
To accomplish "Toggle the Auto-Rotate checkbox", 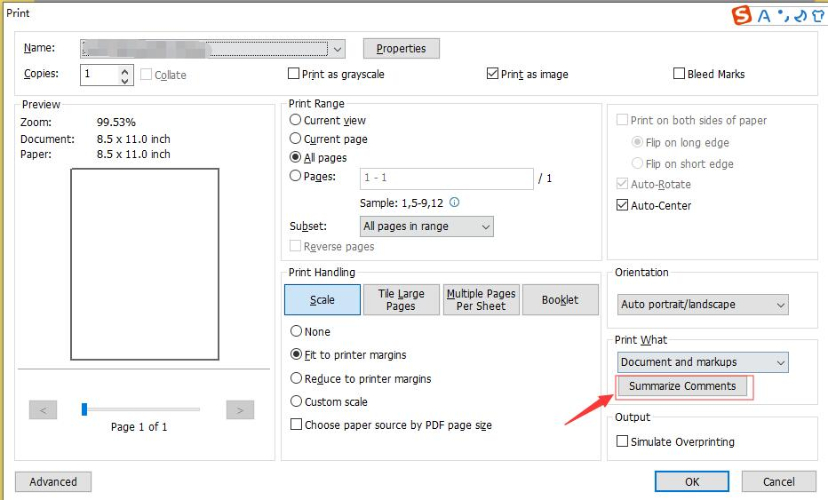I will point(623,184).
